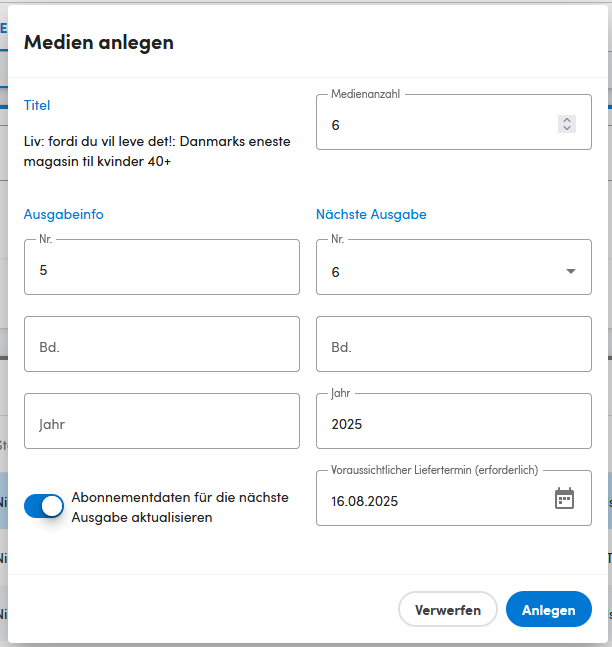
Task: Select the Ausgabeinfo Nr. field containing 5
Action: point(162,267)
